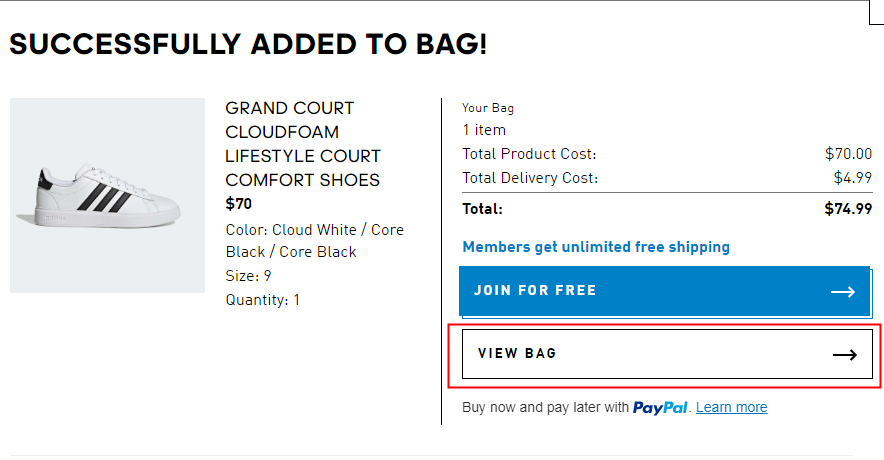This screenshot has height=460, width=884.
Task: Click the Size: 9 text
Action: [248, 276]
